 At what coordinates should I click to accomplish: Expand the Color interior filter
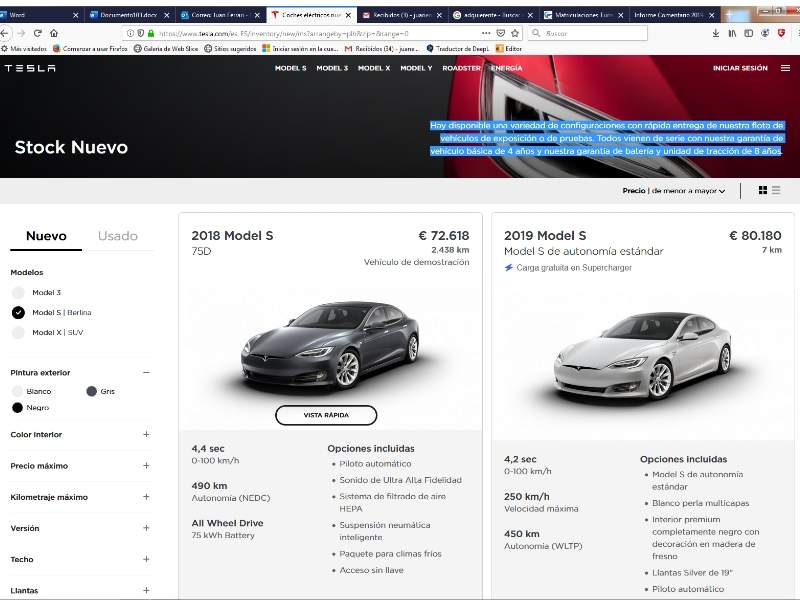coord(146,434)
